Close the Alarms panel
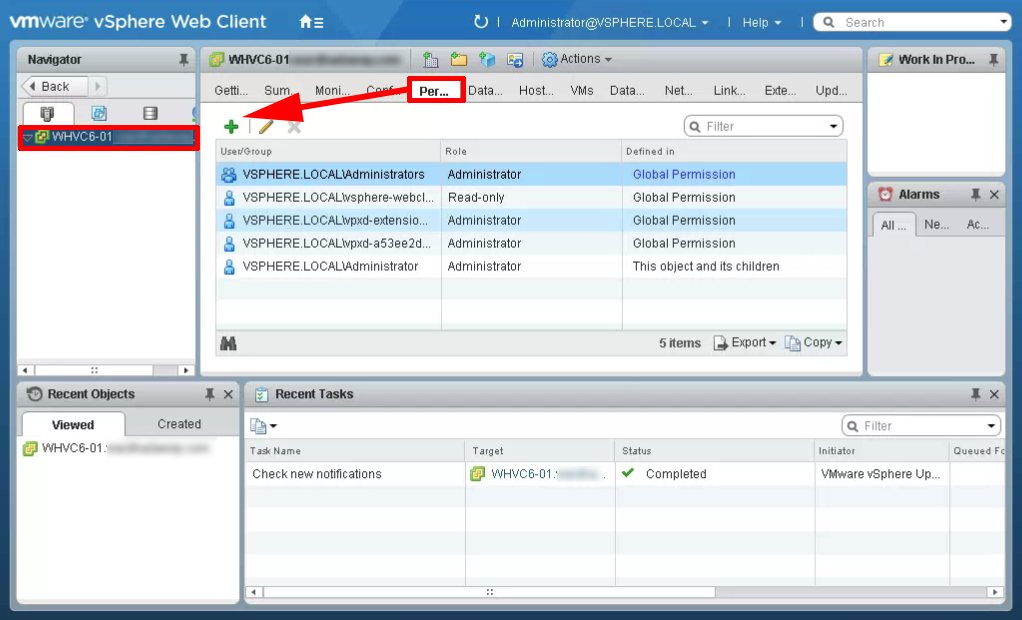Viewport: 1022px width, 620px height. tap(994, 194)
